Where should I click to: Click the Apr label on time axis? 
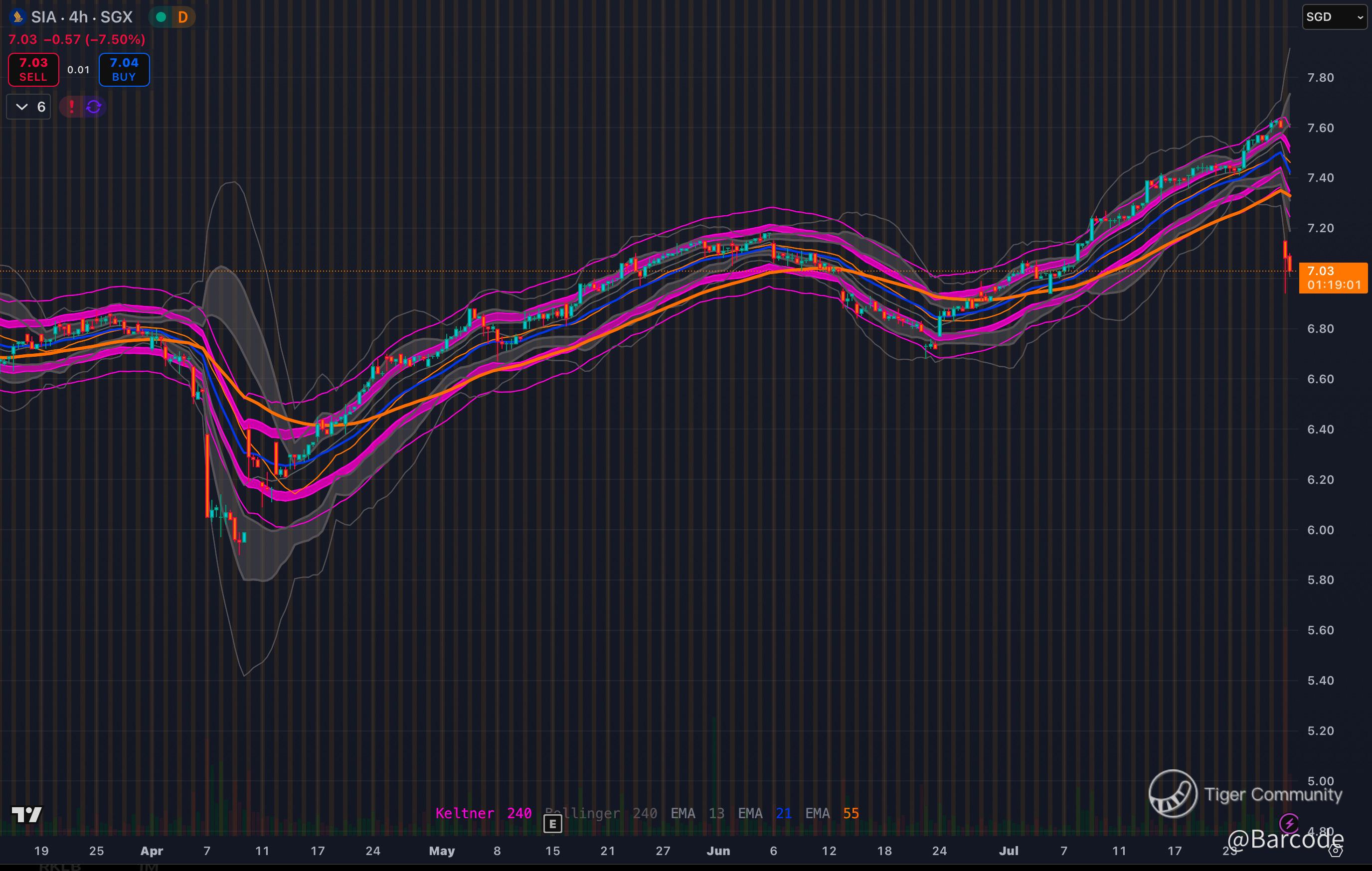[x=152, y=851]
